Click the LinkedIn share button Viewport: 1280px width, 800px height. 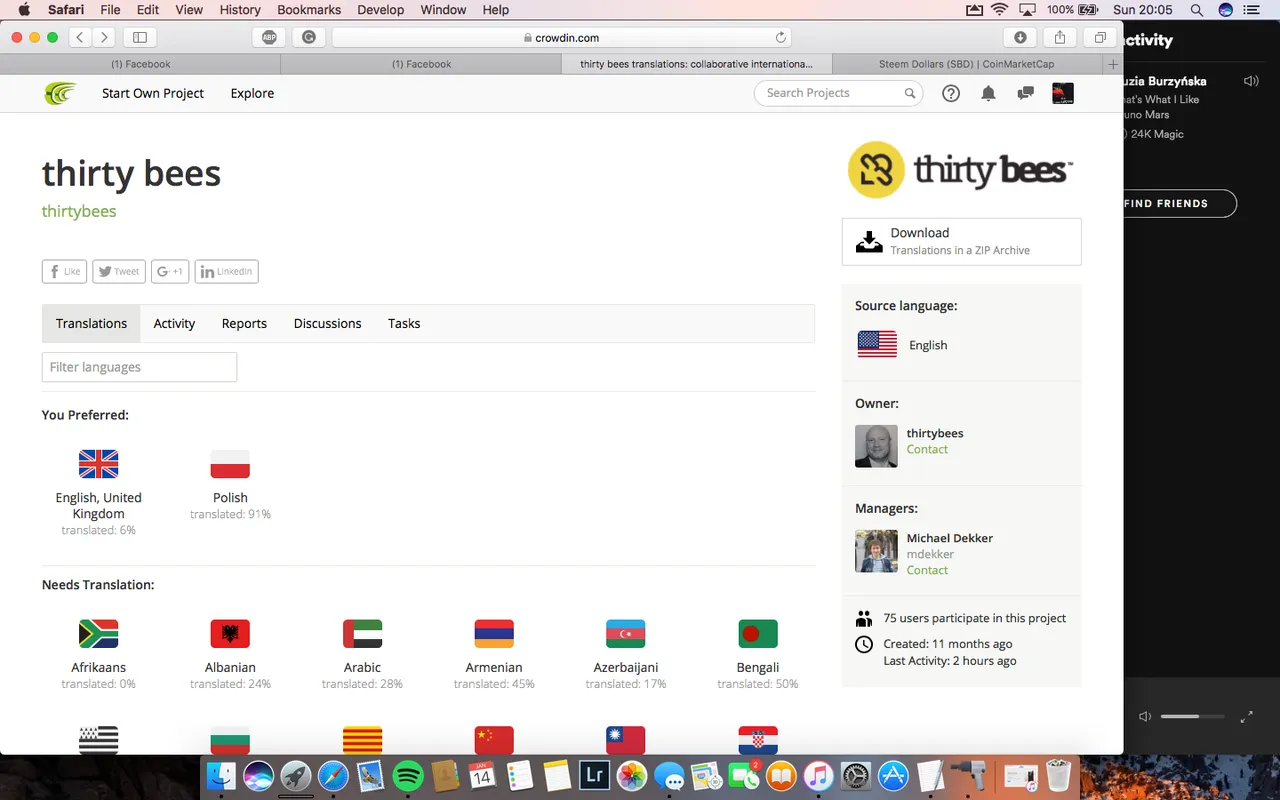[226, 271]
